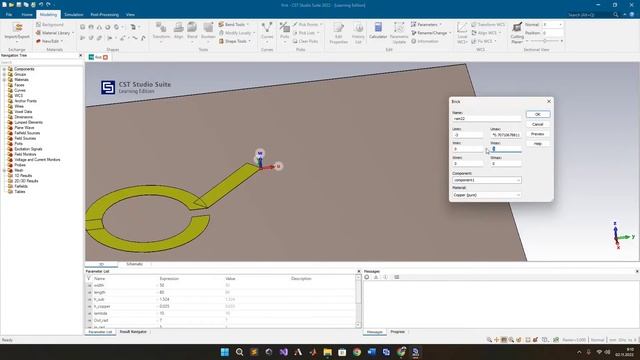This screenshot has width=640, height=360.
Task: Select Farfields in the Navigation Tree
Action: point(21,186)
